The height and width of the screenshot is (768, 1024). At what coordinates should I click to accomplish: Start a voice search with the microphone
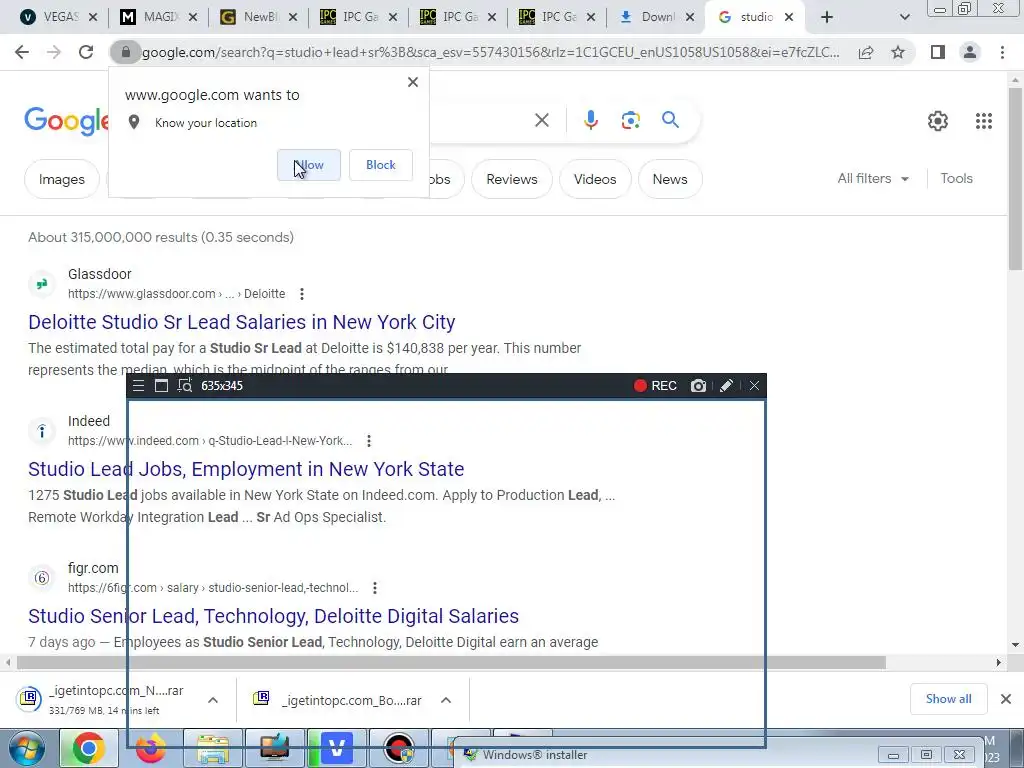[x=590, y=120]
